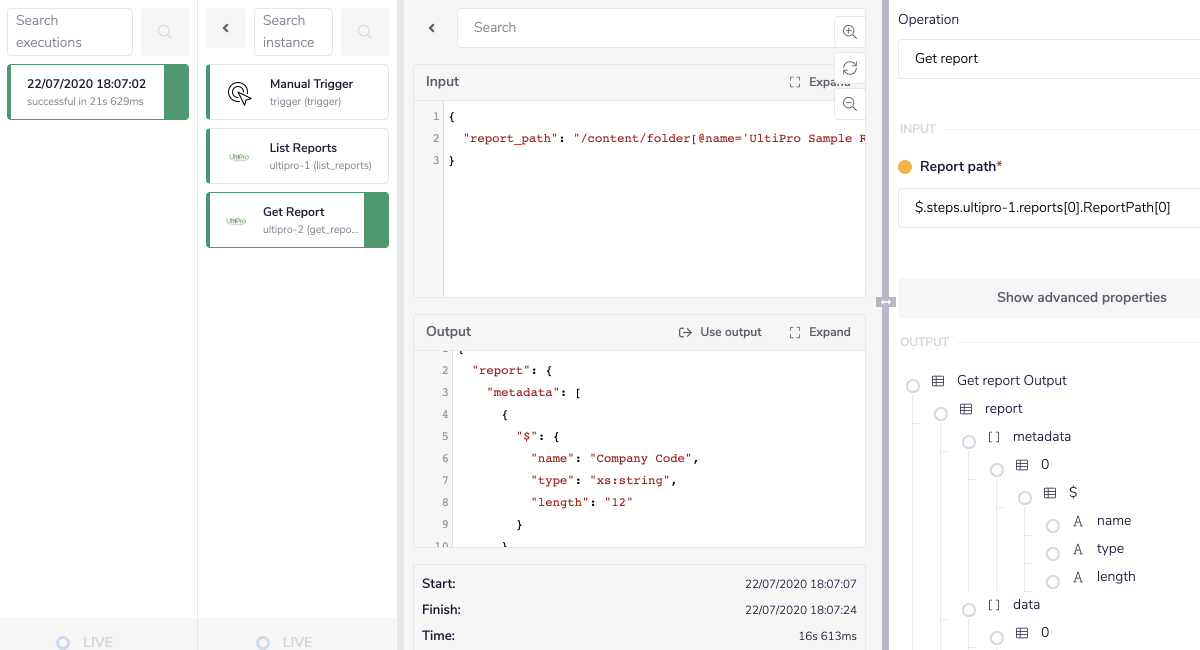The image size is (1200, 650).
Task: Click the zoom in magnifier icon
Action: coord(849,32)
